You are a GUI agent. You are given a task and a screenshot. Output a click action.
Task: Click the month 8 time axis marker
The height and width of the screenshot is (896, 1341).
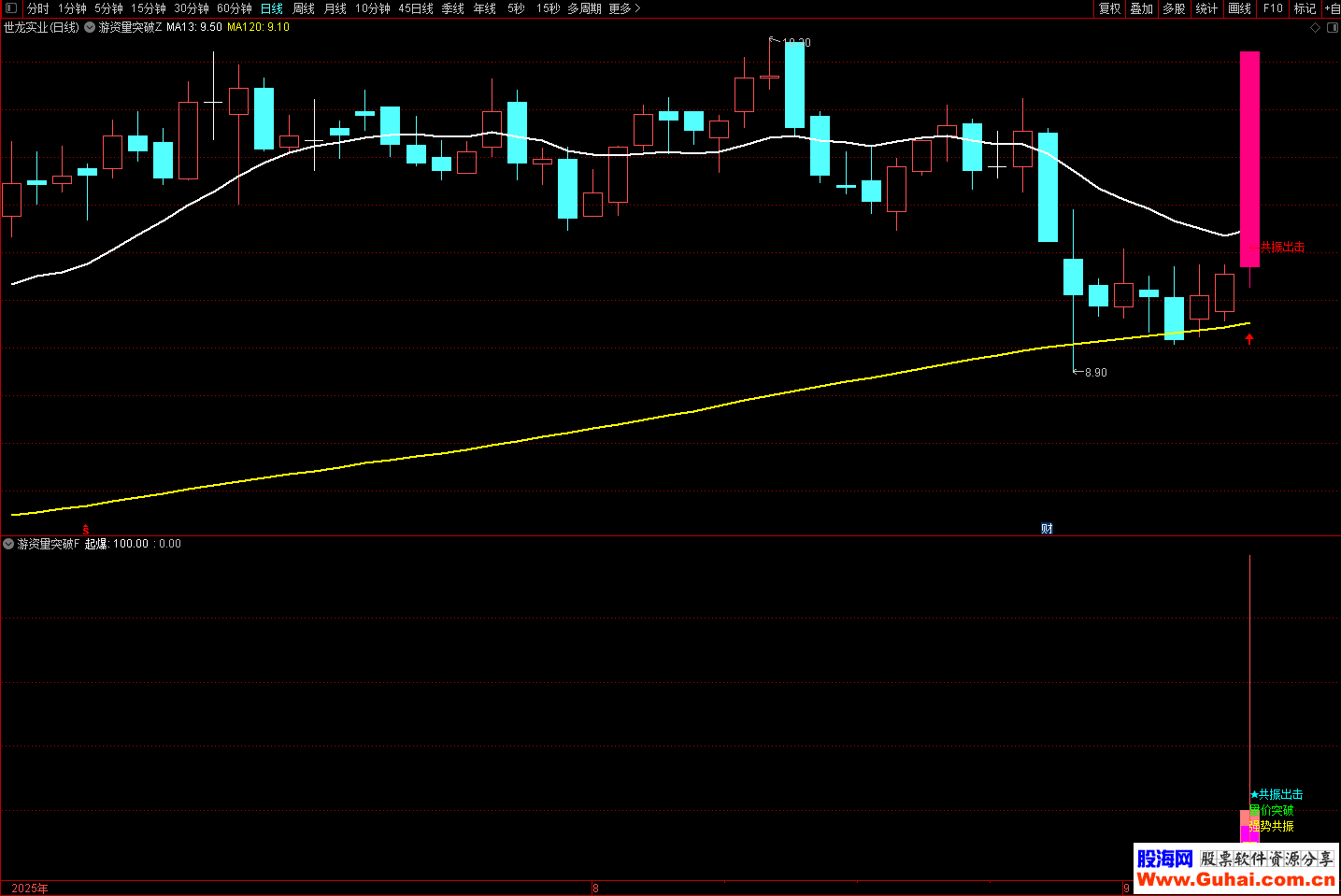click(595, 888)
